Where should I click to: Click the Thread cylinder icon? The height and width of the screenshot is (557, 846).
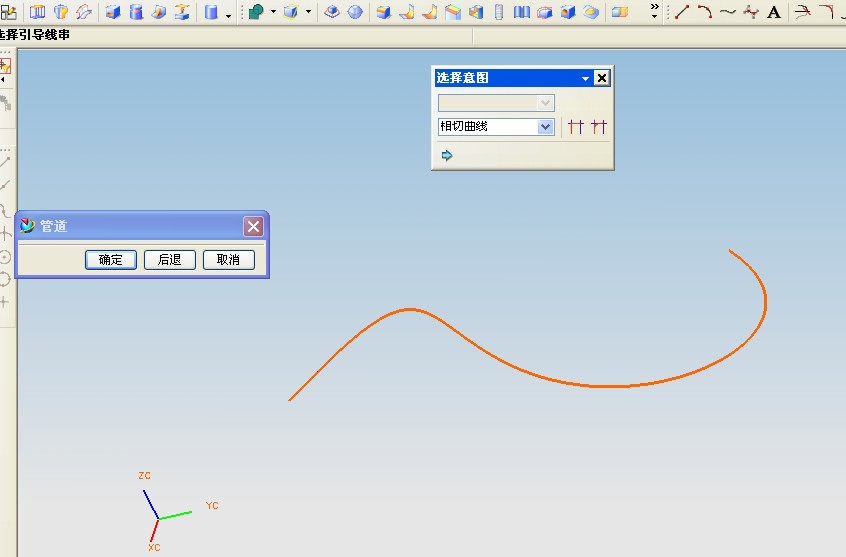pos(499,12)
